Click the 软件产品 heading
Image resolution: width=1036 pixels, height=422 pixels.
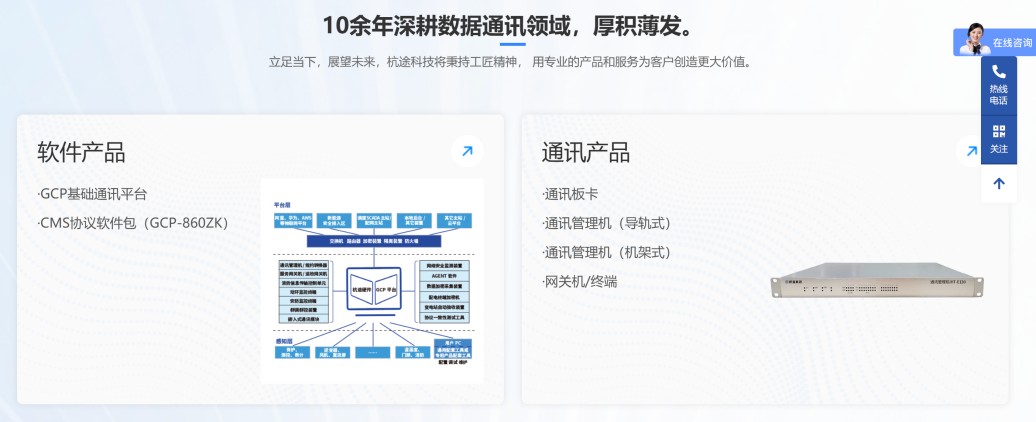click(81, 152)
